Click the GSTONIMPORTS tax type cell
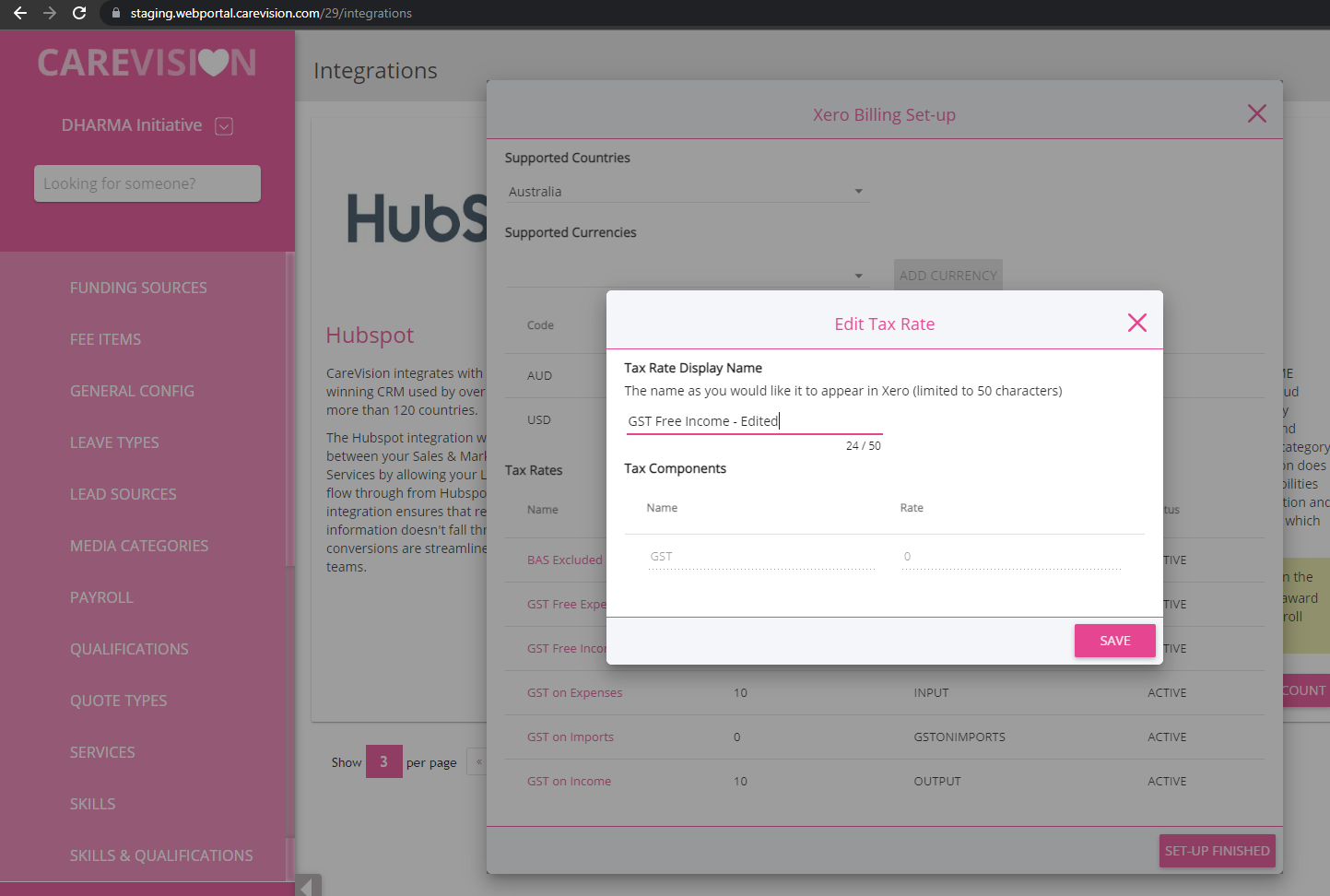This screenshot has height=896, width=1330. (x=959, y=737)
